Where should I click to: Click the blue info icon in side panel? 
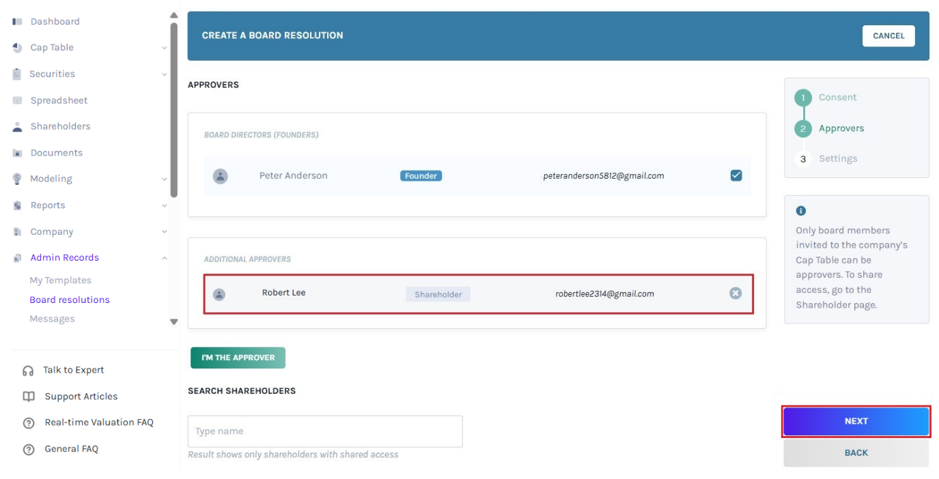(x=801, y=211)
